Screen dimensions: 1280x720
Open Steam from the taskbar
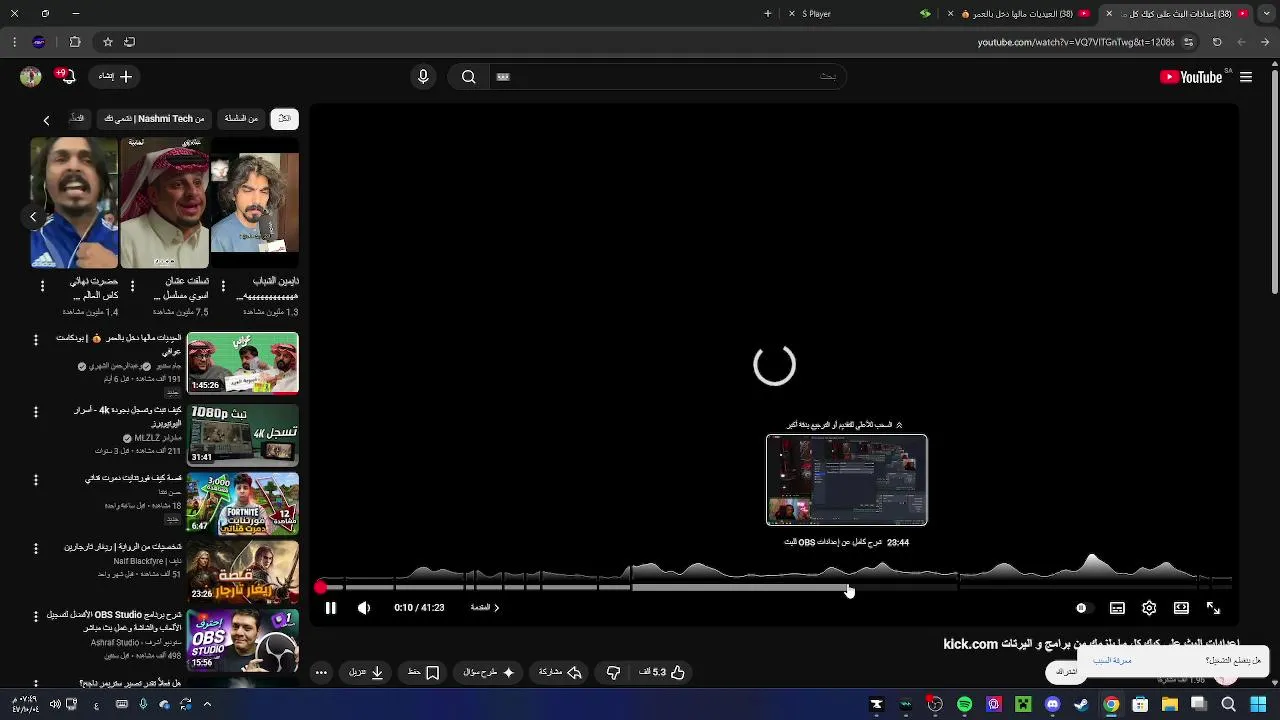pos(1081,705)
